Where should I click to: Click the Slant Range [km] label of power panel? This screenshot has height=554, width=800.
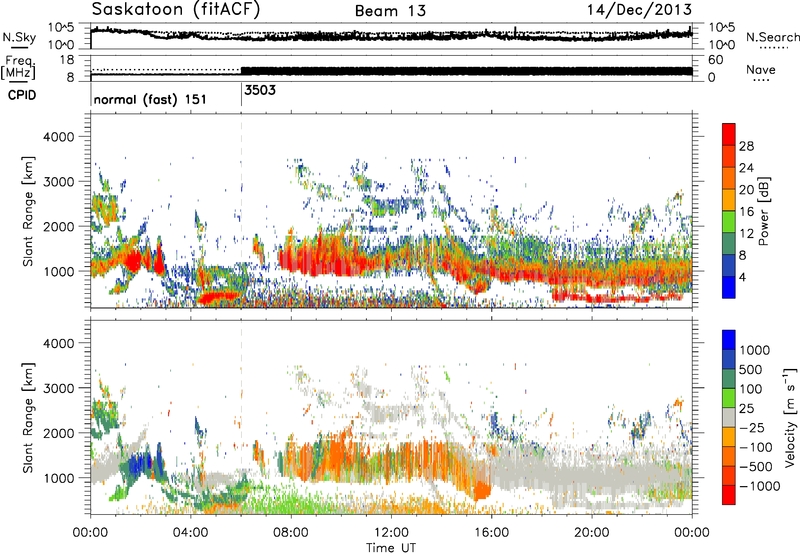pyautogui.click(x=28, y=211)
